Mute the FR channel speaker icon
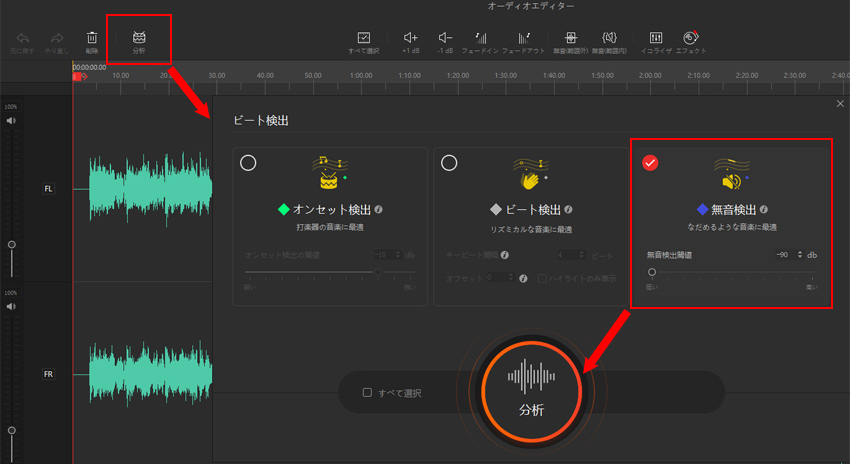850x464 pixels. point(11,306)
